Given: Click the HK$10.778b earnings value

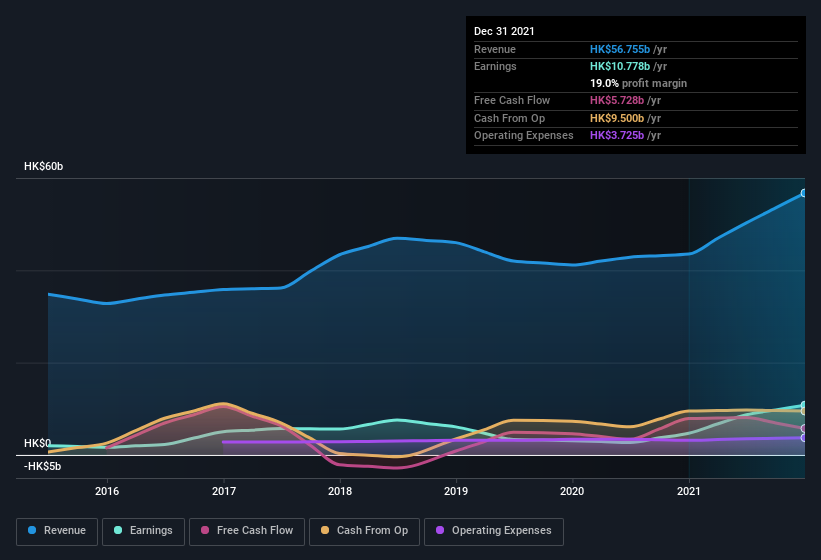Looking at the screenshot, I should point(620,66).
